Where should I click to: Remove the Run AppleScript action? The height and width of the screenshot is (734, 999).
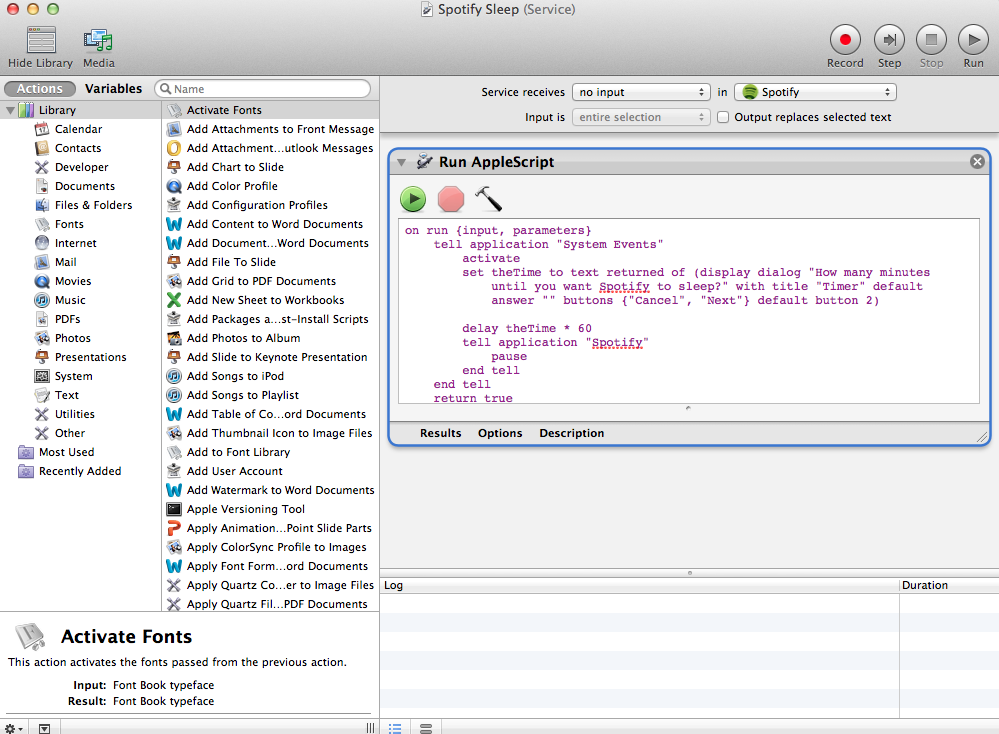pos(977,162)
